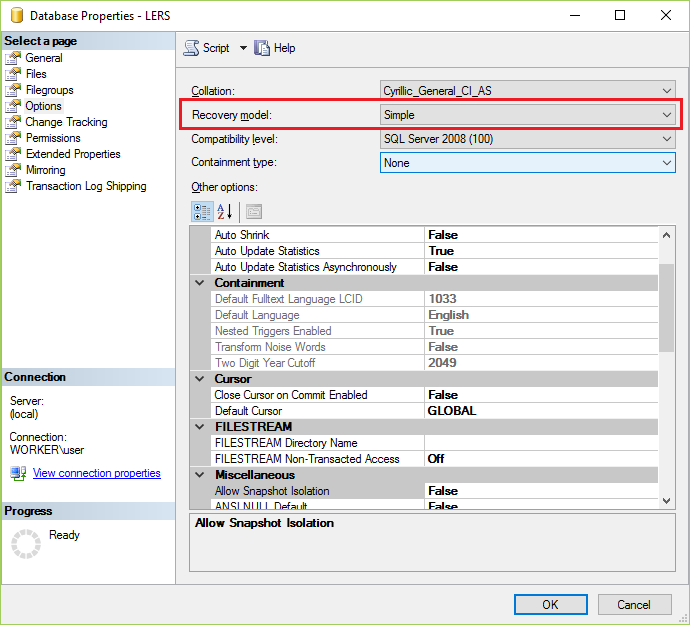Open View connection properties link

[x=97, y=473]
